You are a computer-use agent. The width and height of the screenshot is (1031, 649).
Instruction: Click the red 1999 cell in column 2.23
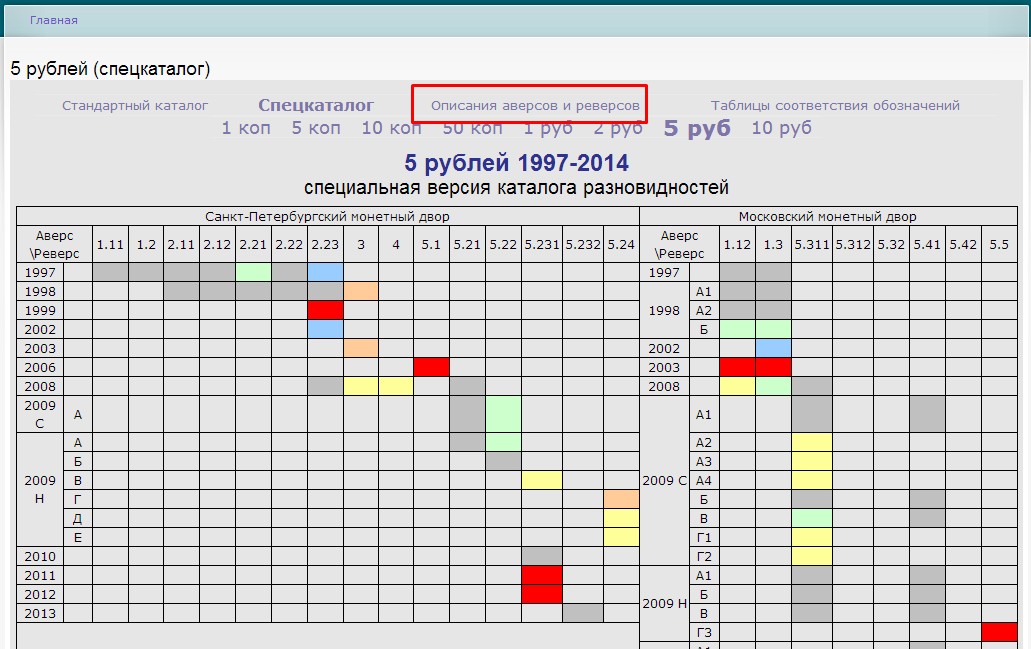(325, 310)
